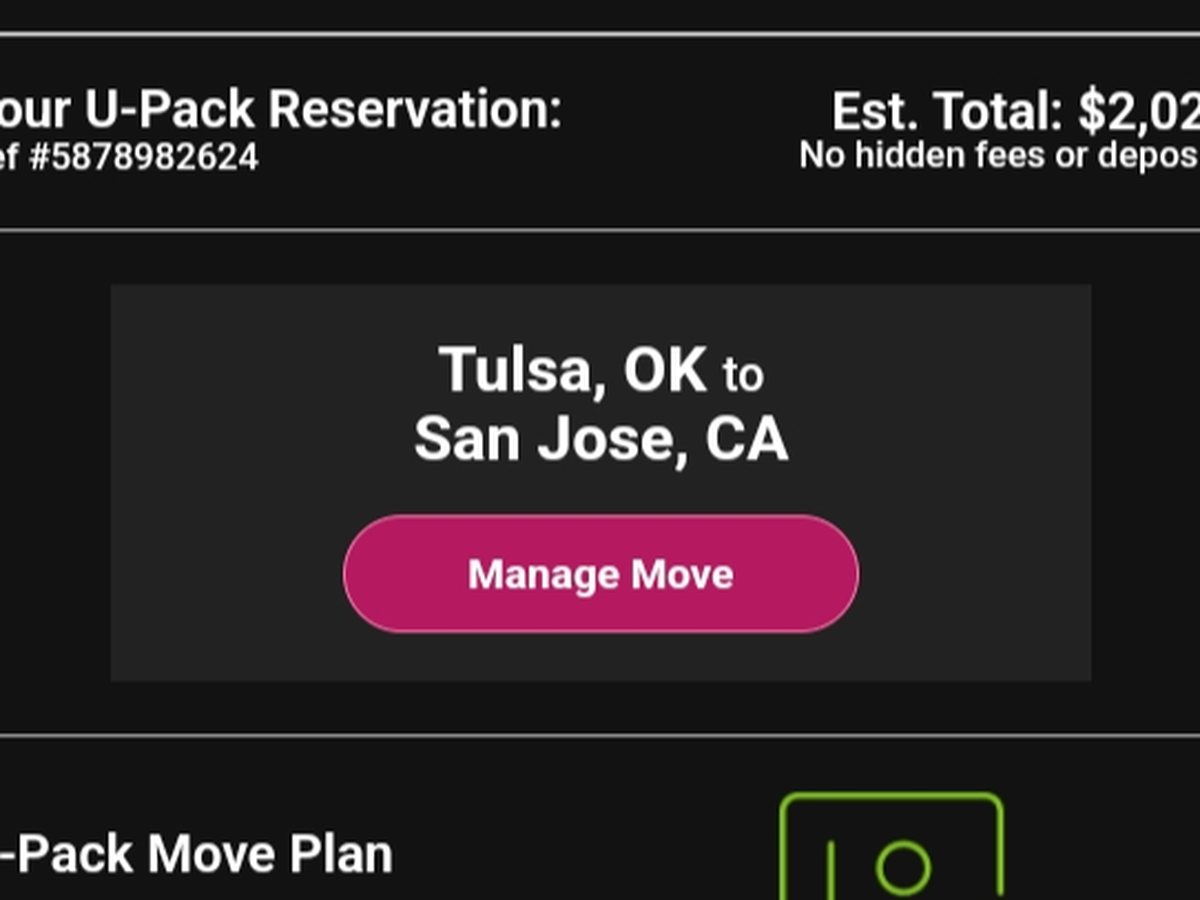The height and width of the screenshot is (900, 1200).
Task: Click the 'No hidden fees or deposits' note
Action: click(x=1000, y=155)
